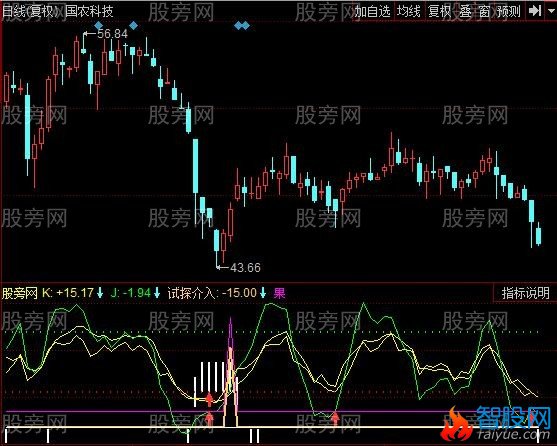
Task: Toggle the 均线 moving average display
Action: [x=409, y=12]
